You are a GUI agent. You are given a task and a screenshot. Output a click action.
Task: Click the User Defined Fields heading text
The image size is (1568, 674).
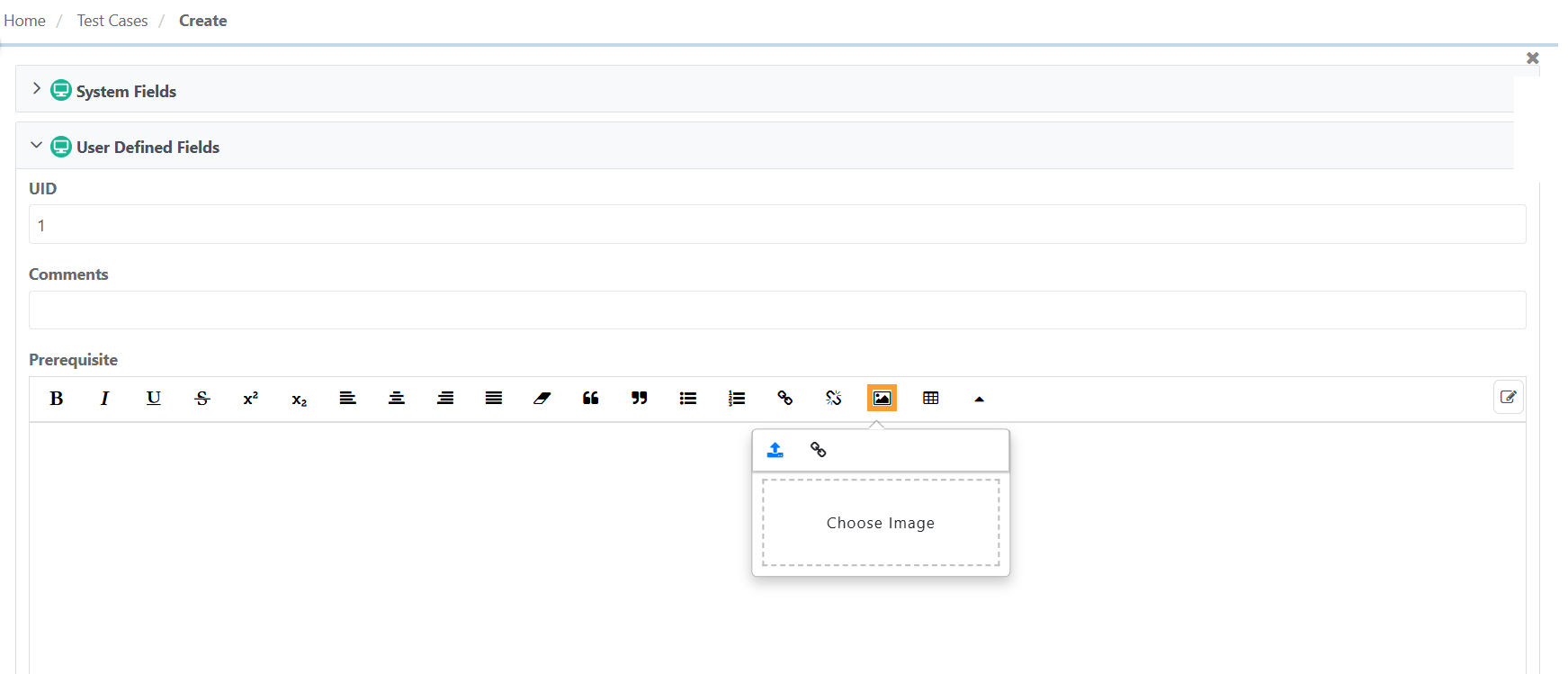148,147
